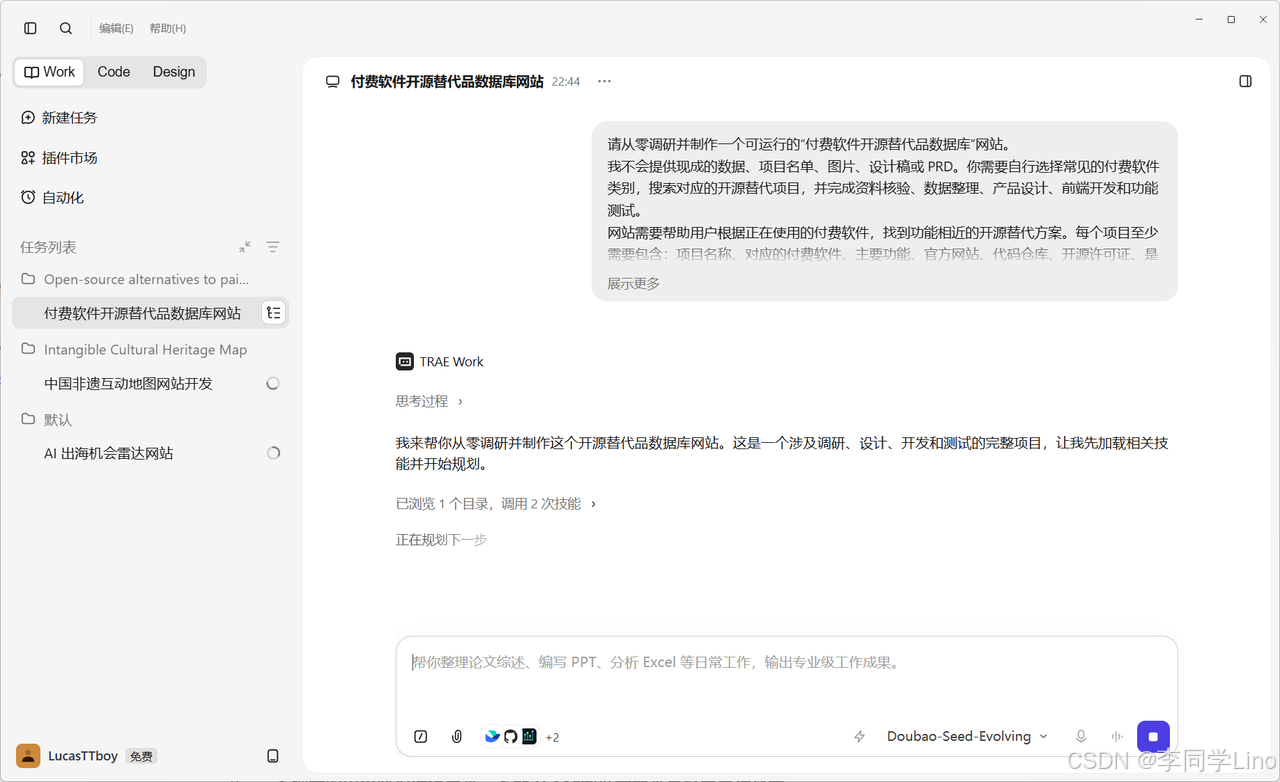Open the 自动化 automation page

[x=52, y=198]
